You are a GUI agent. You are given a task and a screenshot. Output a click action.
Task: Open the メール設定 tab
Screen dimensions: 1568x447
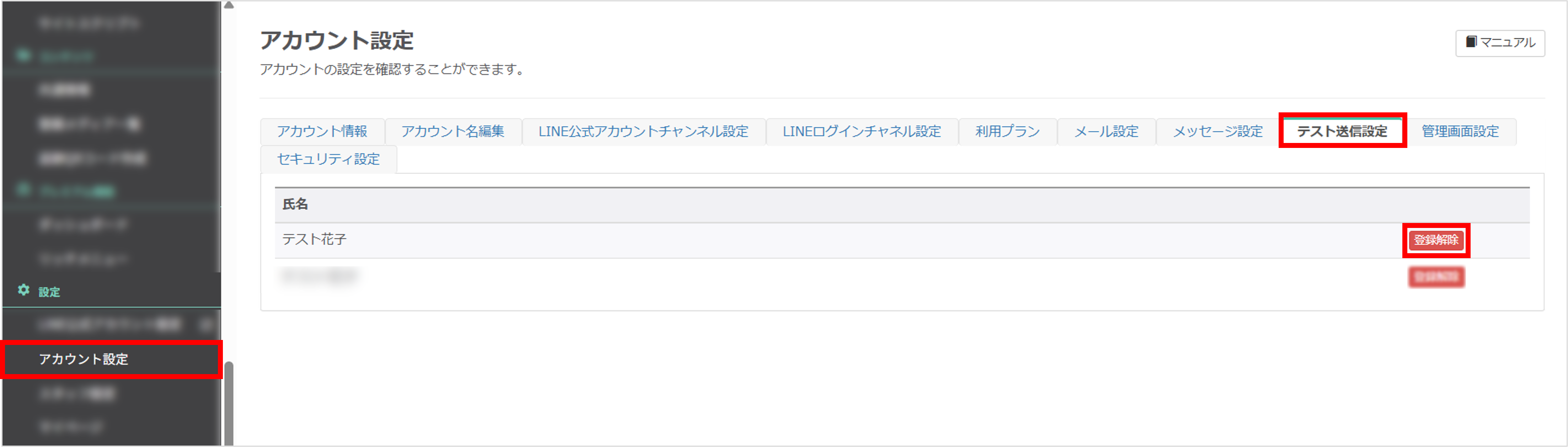pyautogui.click(x=1106, y=132)
